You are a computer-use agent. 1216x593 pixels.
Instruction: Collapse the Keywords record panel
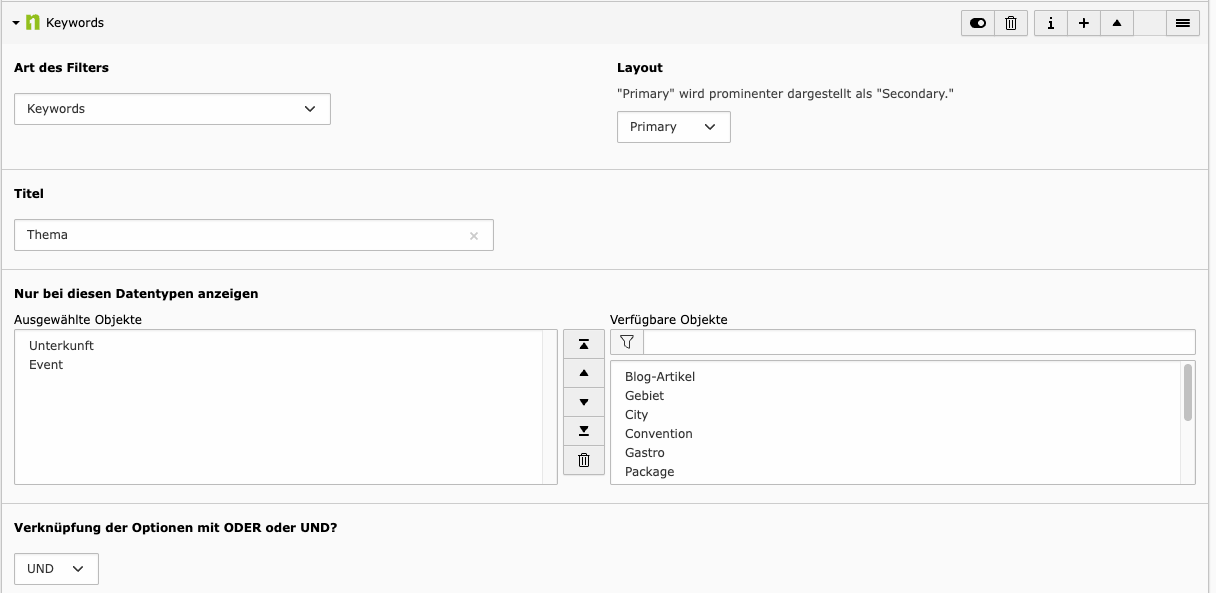click(x=16, y=22)
